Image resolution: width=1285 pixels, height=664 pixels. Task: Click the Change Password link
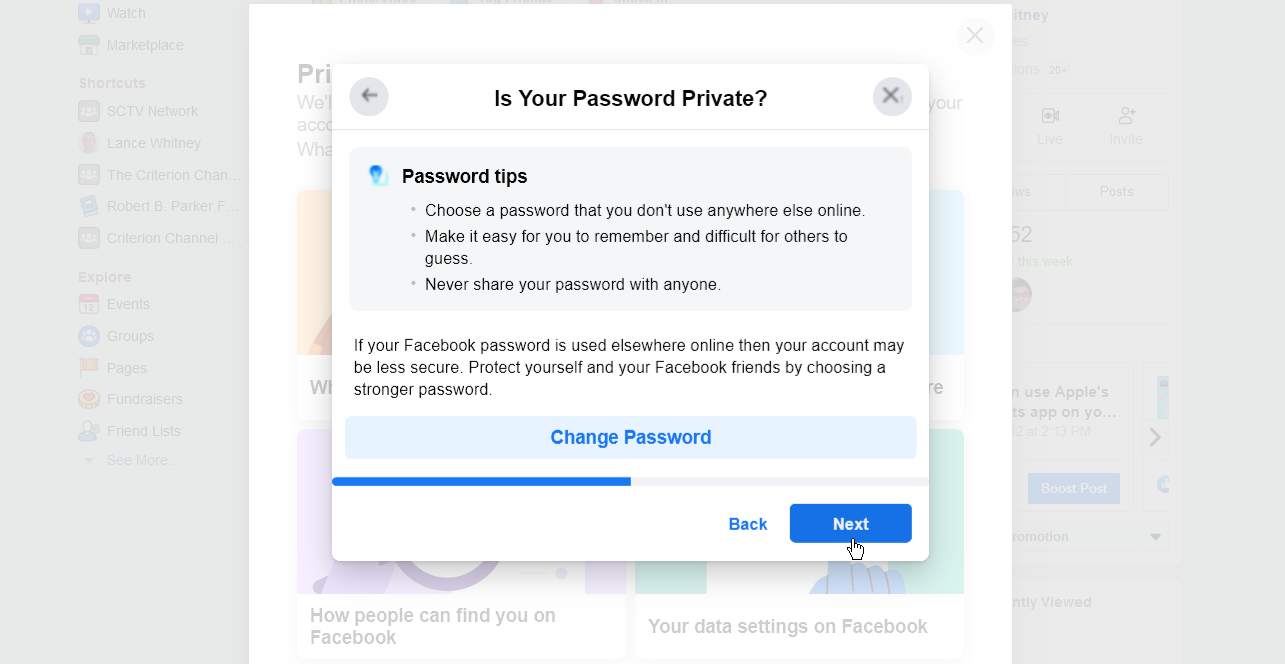pos(630,437)
